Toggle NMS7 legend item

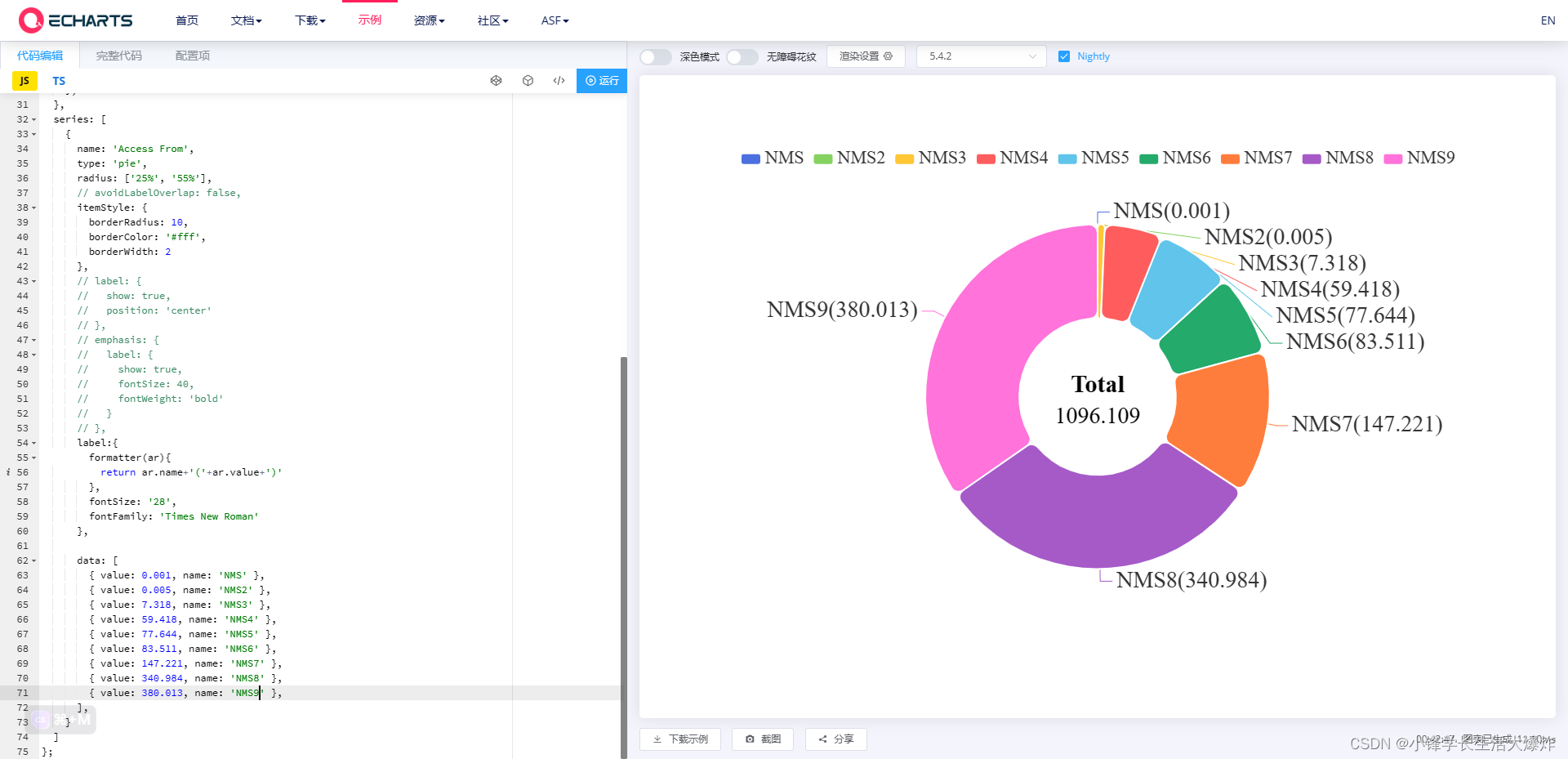[x=1256, y=158]
